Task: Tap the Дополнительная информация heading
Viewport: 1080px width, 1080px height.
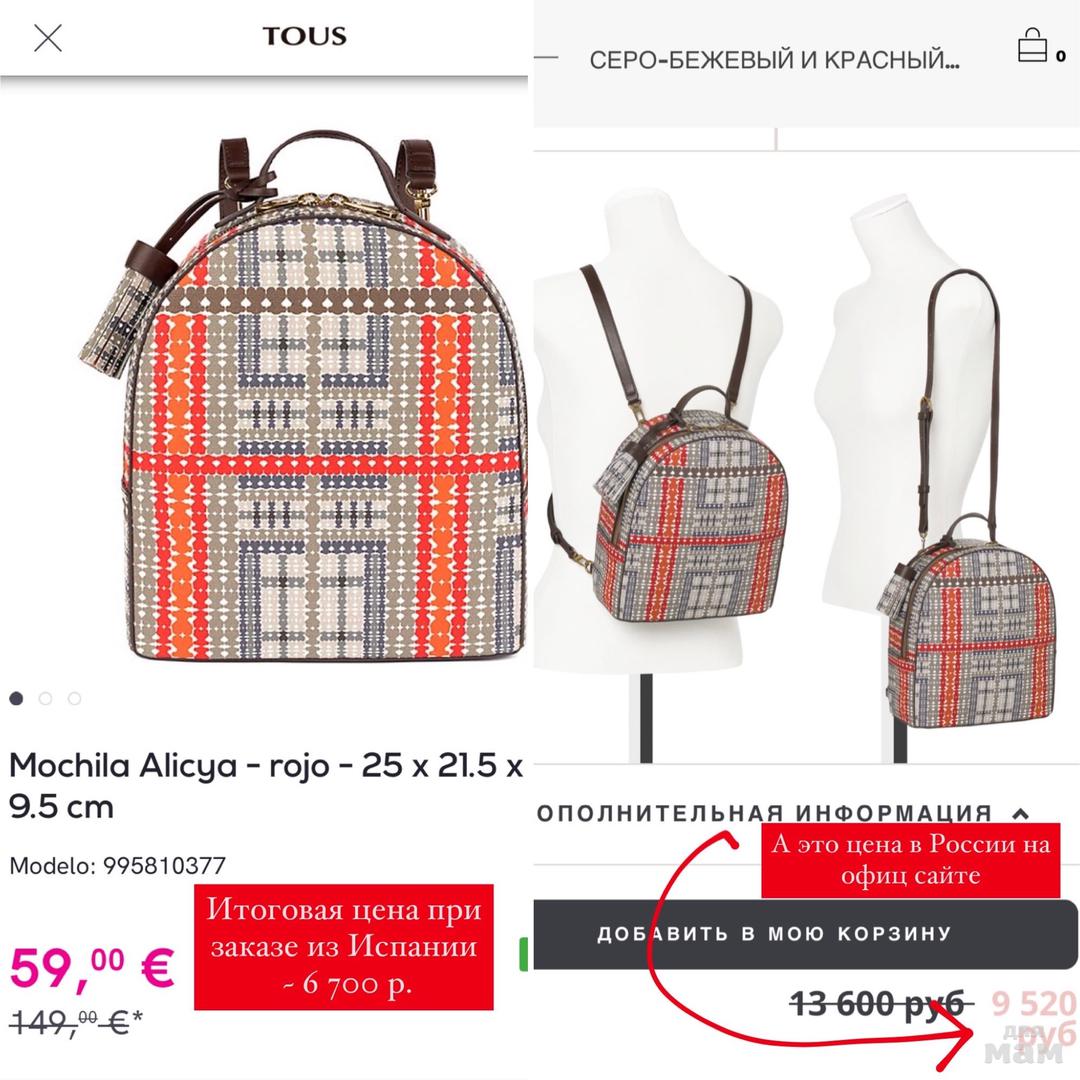Action: [x=765, y=813]
